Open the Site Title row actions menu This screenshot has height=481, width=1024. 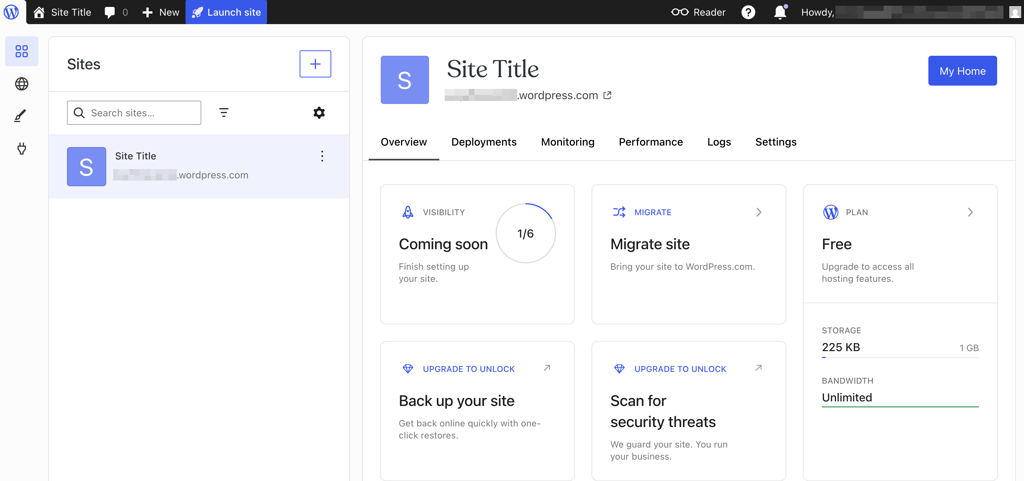tap(321, 156)
